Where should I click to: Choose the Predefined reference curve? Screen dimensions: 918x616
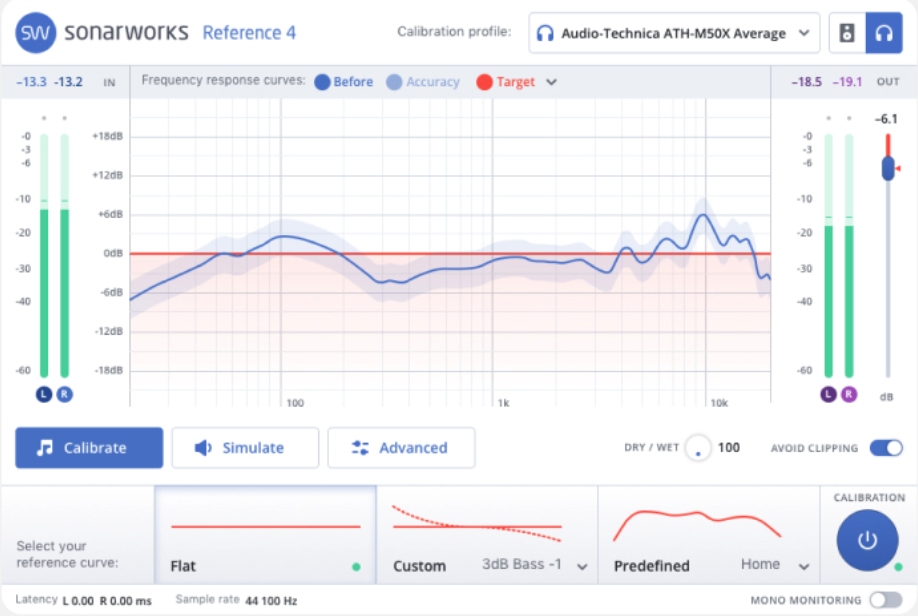click(x=709, y=535)
